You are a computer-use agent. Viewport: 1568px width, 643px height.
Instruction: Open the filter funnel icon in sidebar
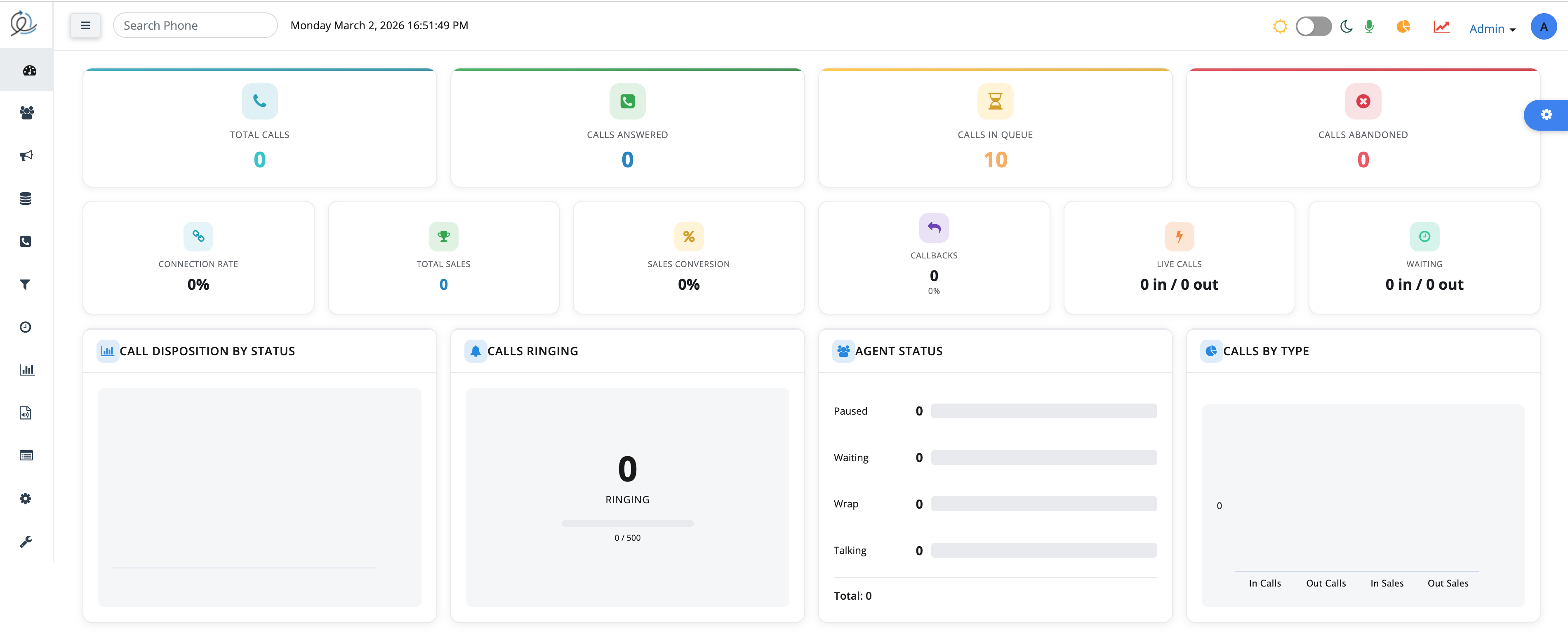point(26,284)
